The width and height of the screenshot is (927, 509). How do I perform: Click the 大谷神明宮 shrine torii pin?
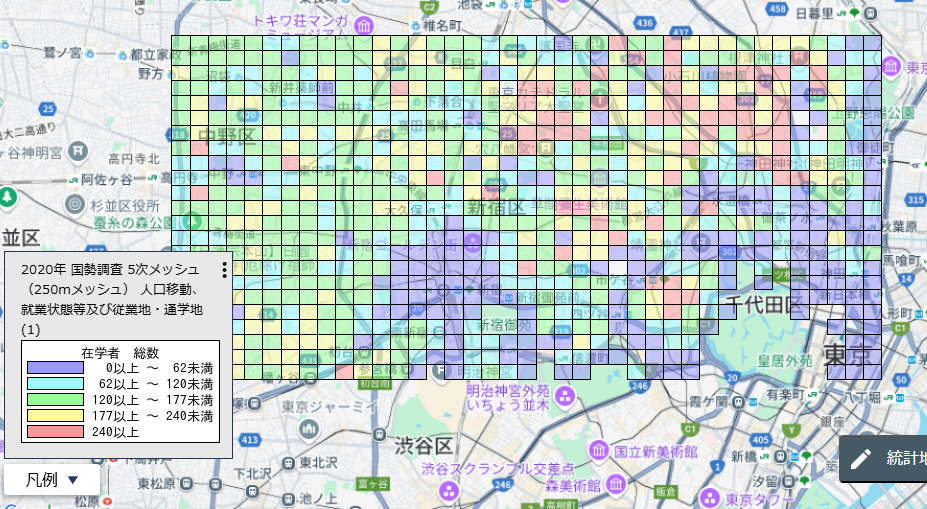[x=78, y=152]
